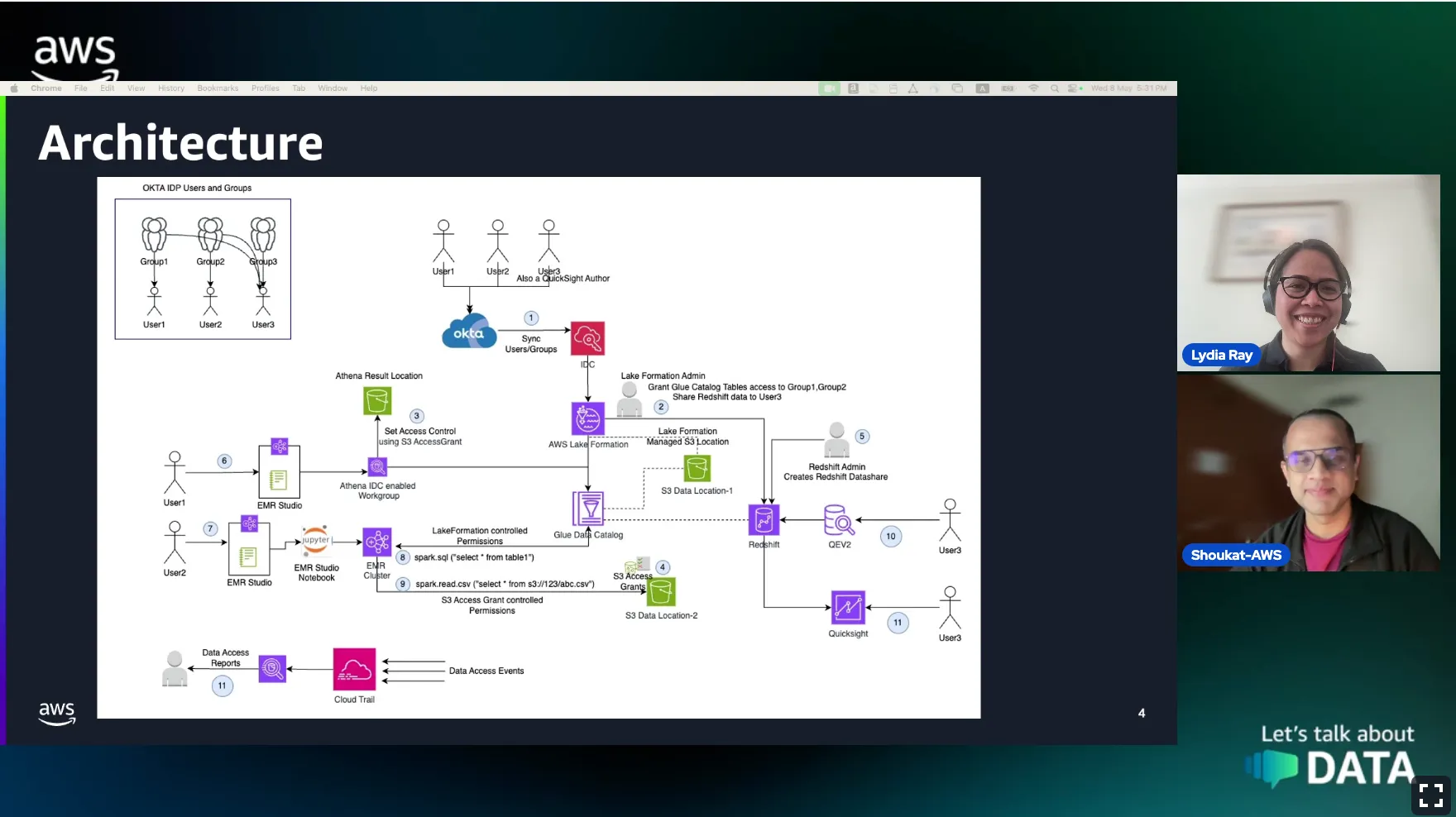Click the 'Also a QuickSight Author' text
The image size is (1456, 817).
pyautogui.click(x=563, y=279)
